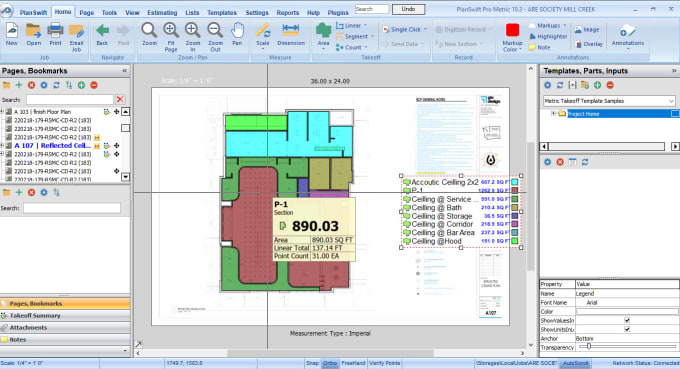
Task: Open the Lists ribbon tab
Action: pyautogui.click(x=192, y=13)
